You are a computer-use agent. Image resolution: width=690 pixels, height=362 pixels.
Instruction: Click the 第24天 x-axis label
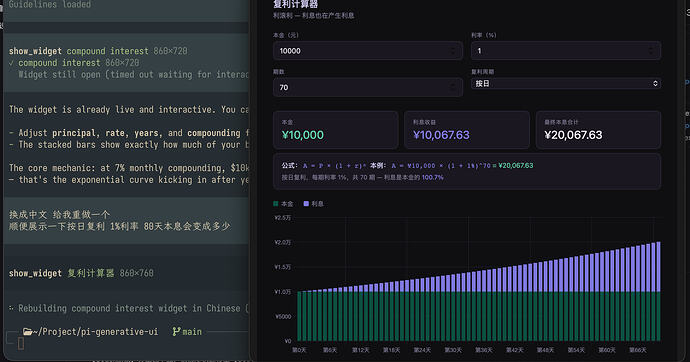click(x=422, y=350)
